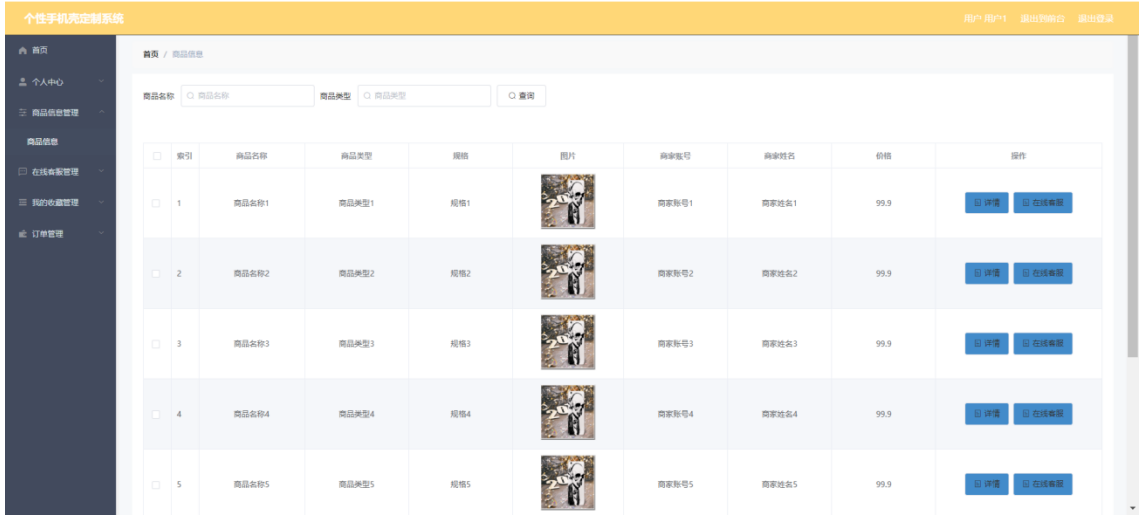Check the checkbox for row 商品名称2
This screenshot has height=516, width=1147.
(157, 274)
